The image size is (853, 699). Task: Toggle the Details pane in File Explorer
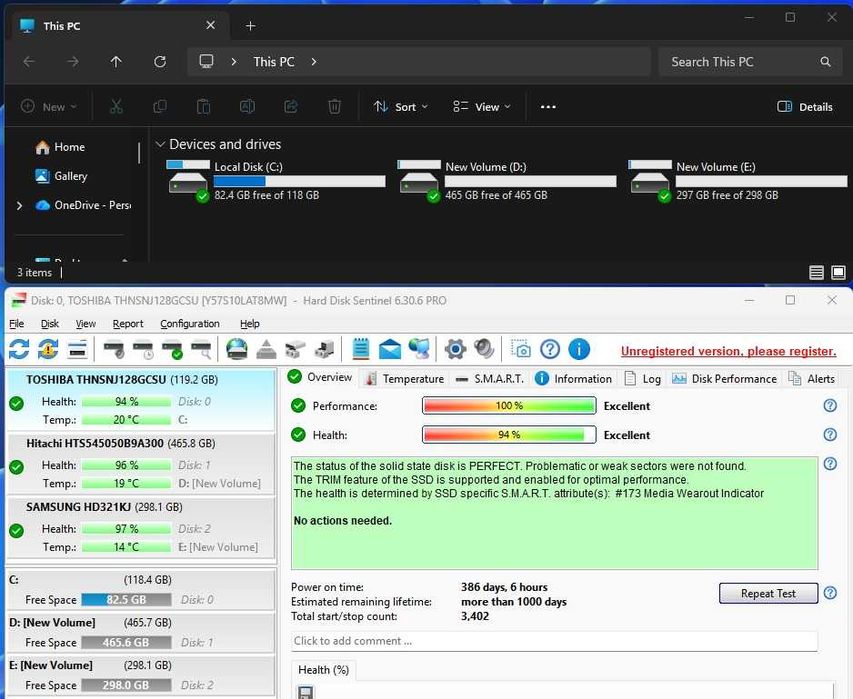tap(805, 107)
